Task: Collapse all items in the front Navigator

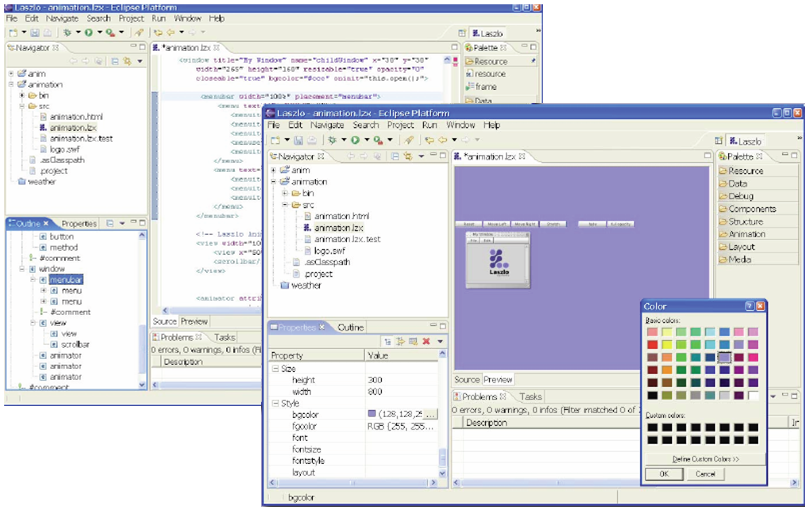Action: click(x=394, y=157)
